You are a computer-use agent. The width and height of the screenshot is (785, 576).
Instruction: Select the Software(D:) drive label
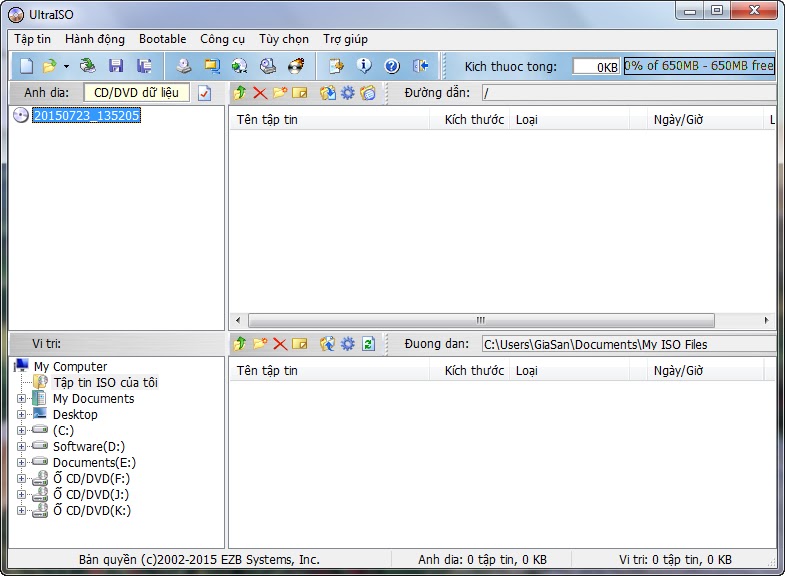(x=89, y=446)
